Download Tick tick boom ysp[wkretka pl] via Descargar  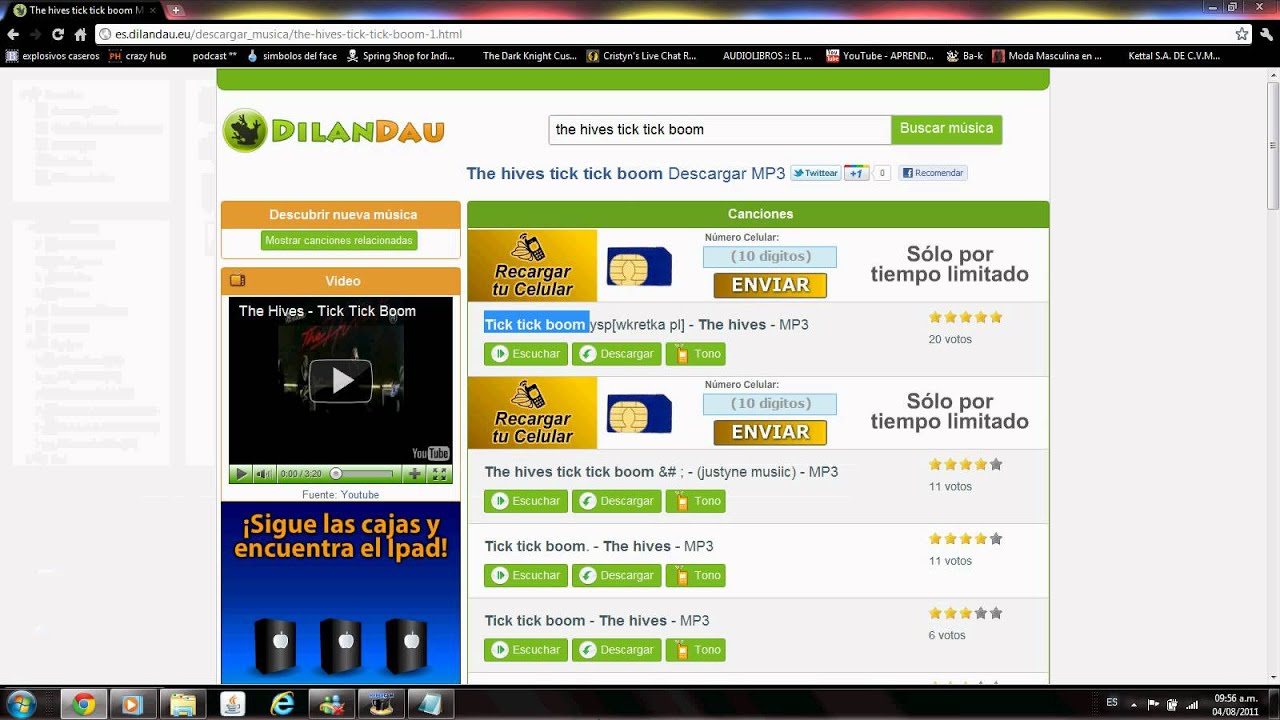[x=616, y=354]
